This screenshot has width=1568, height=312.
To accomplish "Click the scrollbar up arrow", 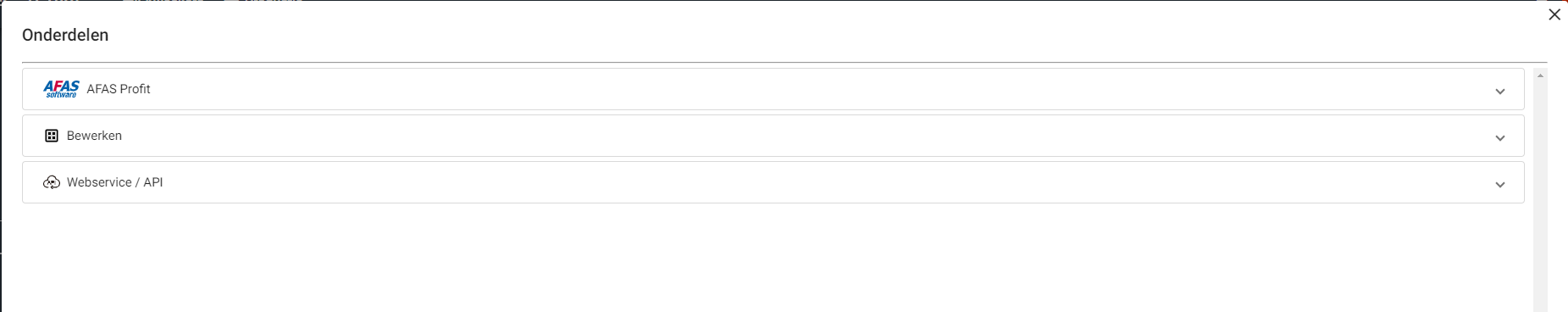I will tap(1540, 75).
